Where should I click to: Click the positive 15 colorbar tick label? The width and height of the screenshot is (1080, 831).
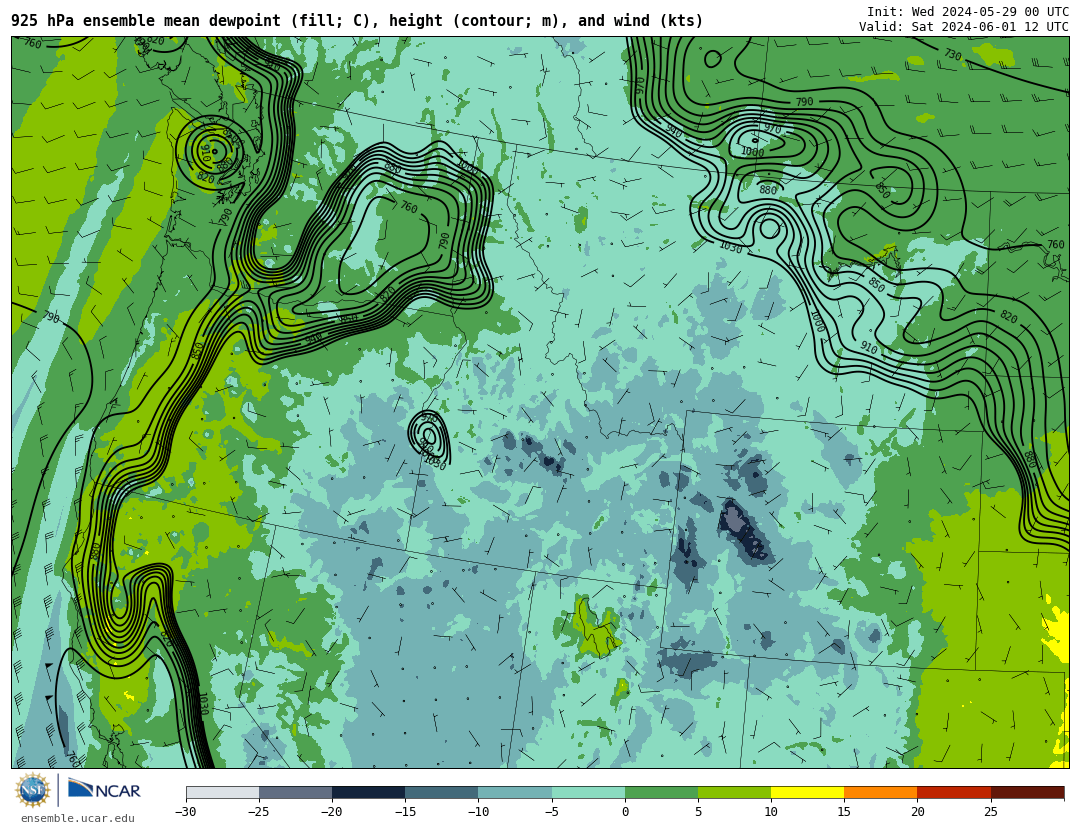(x=844, y=812)
